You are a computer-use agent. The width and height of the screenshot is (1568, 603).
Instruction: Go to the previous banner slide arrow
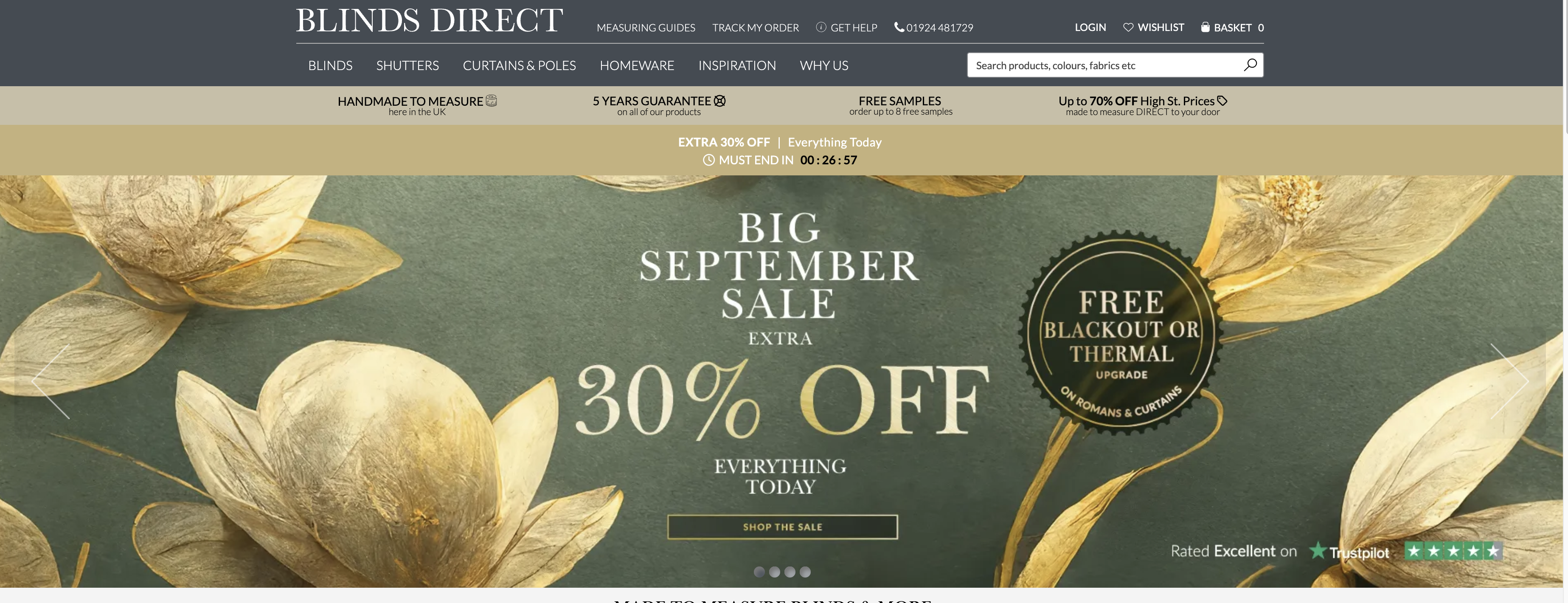[x=51, y=380]
